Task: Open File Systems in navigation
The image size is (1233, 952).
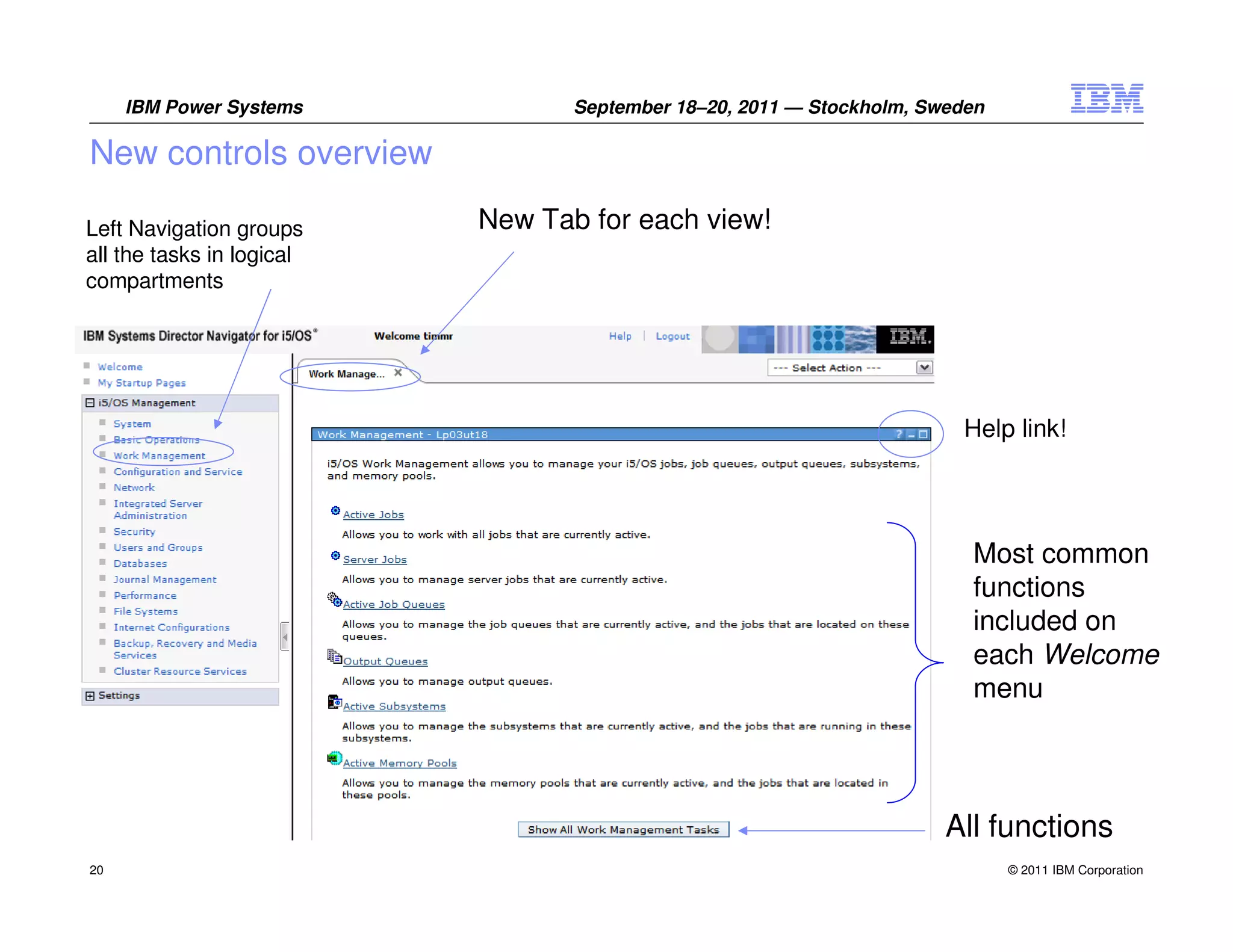Action: point(146,611)
